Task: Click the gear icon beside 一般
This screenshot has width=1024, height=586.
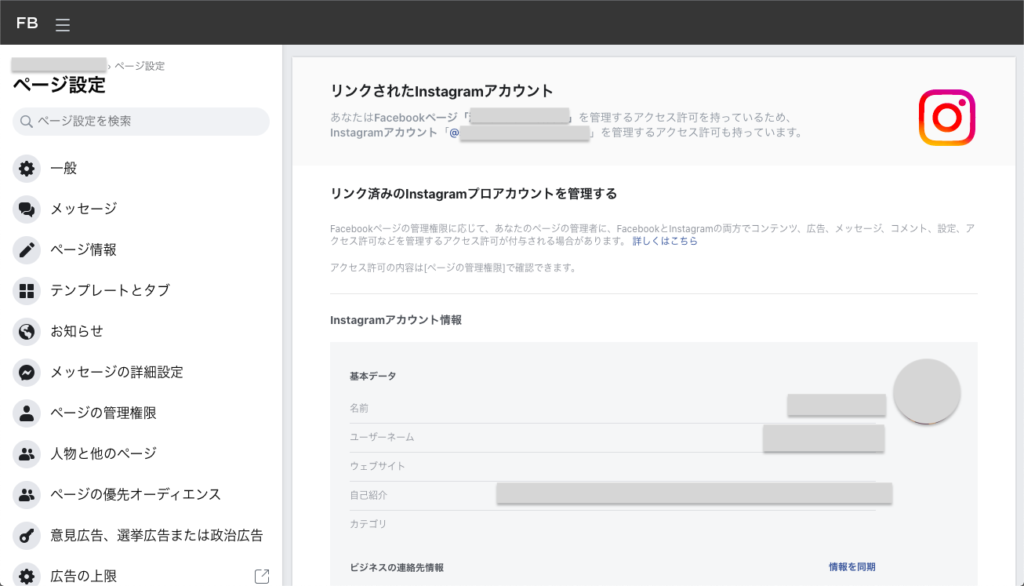Action: click(x=27, y=169)
